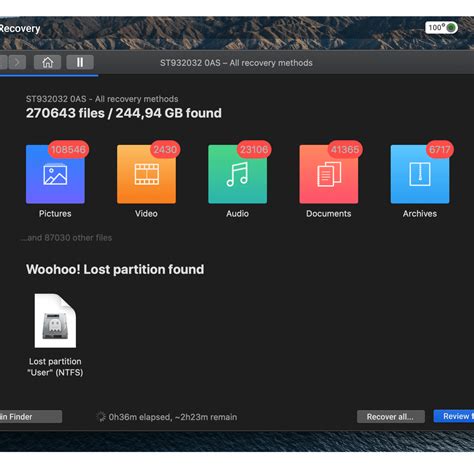Open the Audio category icon

[237, 174]
